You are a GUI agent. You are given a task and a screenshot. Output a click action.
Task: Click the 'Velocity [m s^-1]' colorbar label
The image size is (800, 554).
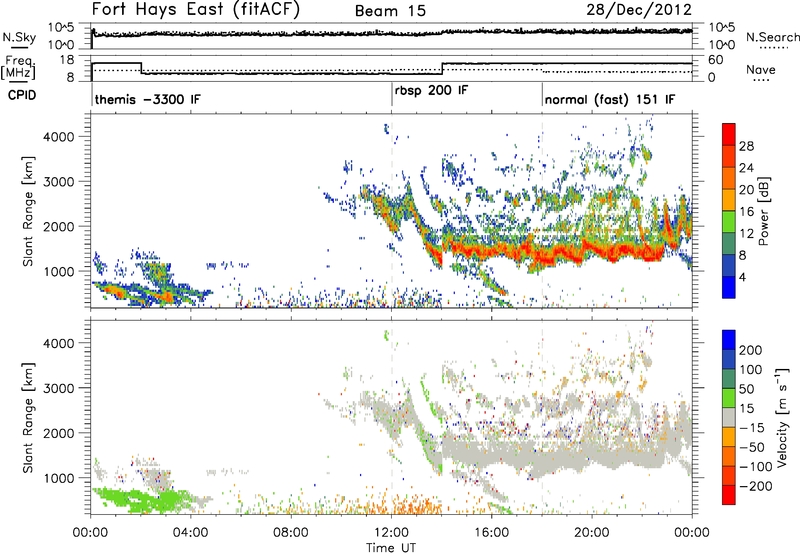point(781,417)
